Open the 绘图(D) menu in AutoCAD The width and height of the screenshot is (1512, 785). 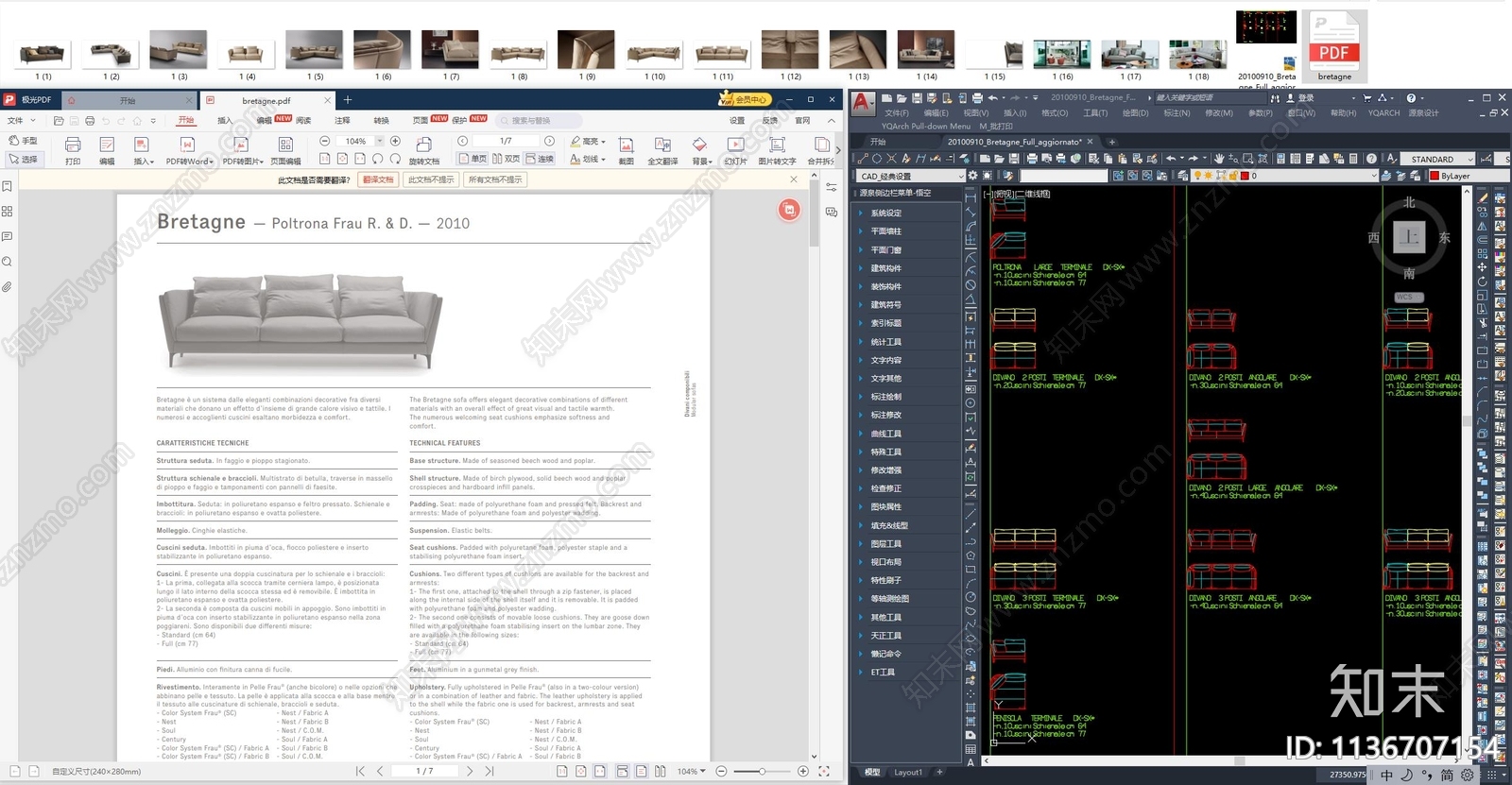coord(1136,113)
